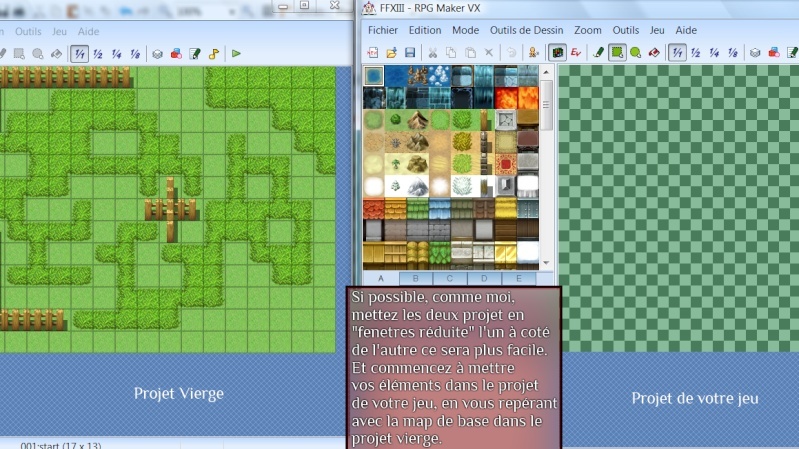Select the Ellipse drawing tool in FFXIII
Screen dimensions: 799x449
(635, 53)
